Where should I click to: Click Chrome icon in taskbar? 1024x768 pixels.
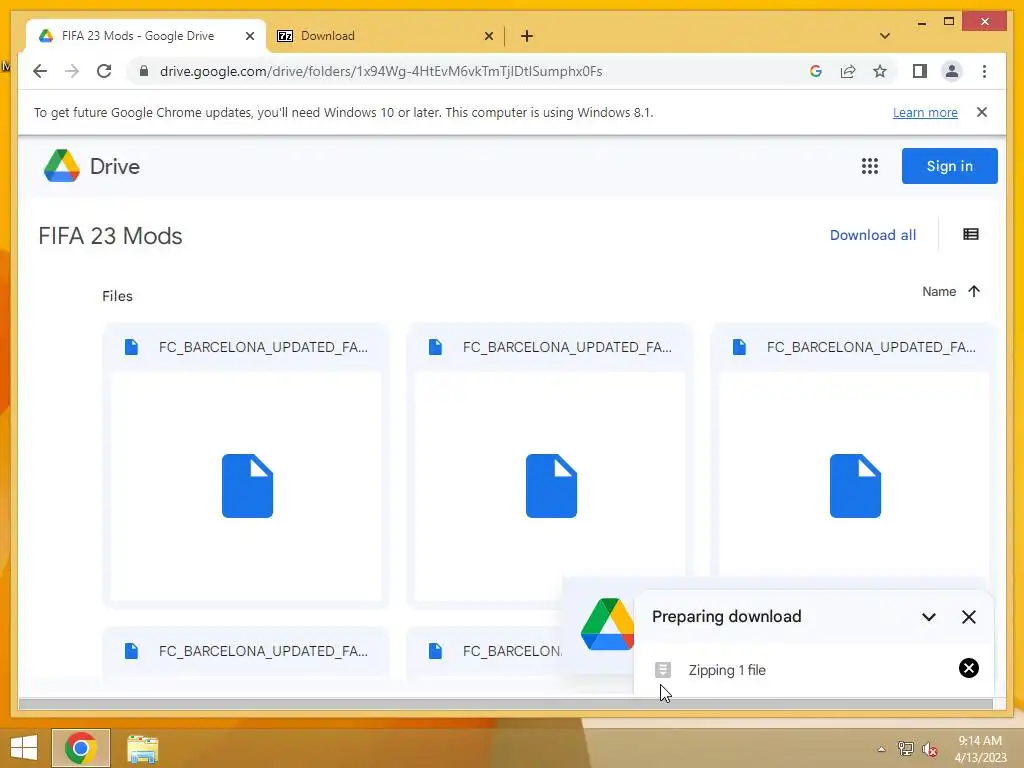[x=81, y=748]
